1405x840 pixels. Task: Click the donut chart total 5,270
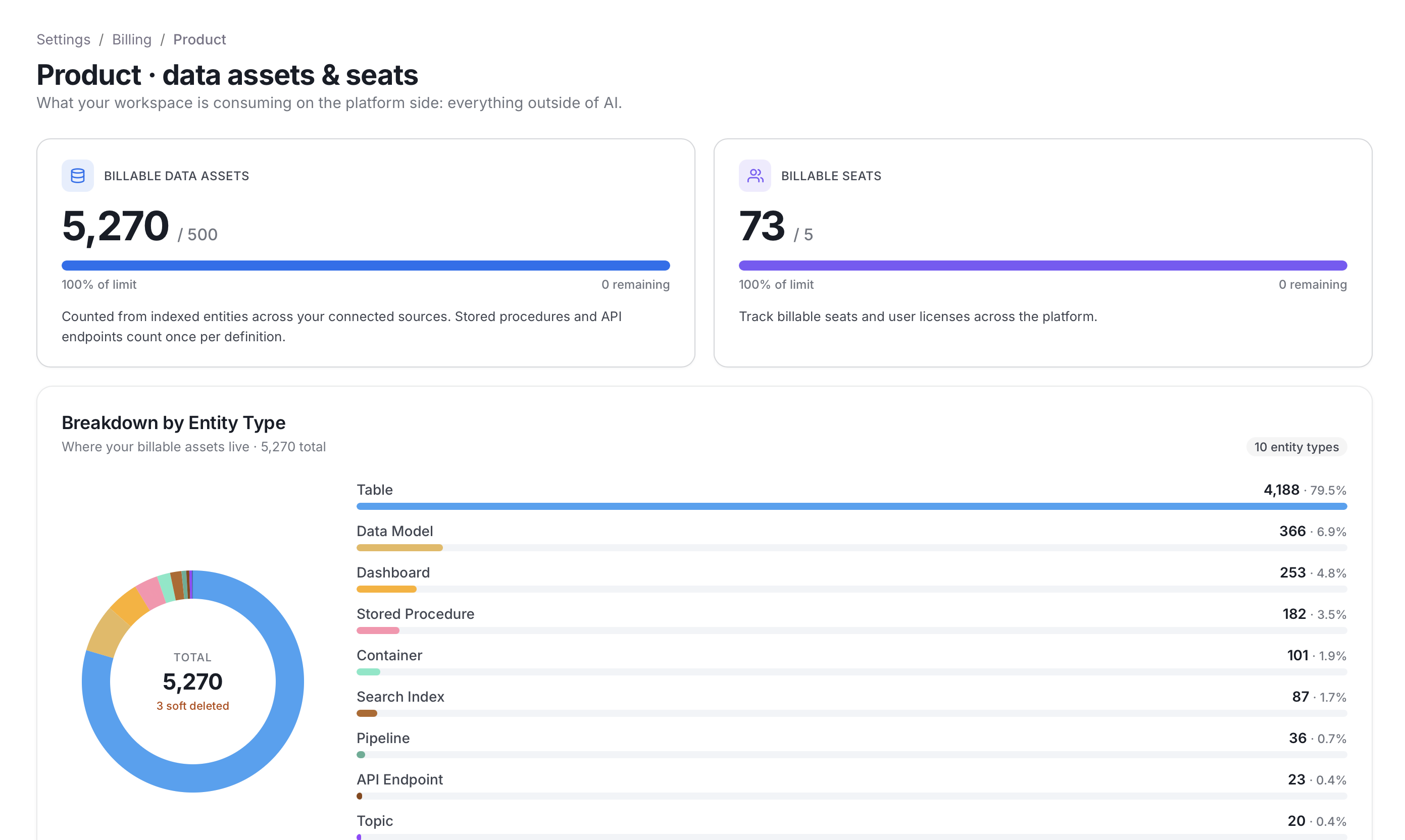click(192, 681)
